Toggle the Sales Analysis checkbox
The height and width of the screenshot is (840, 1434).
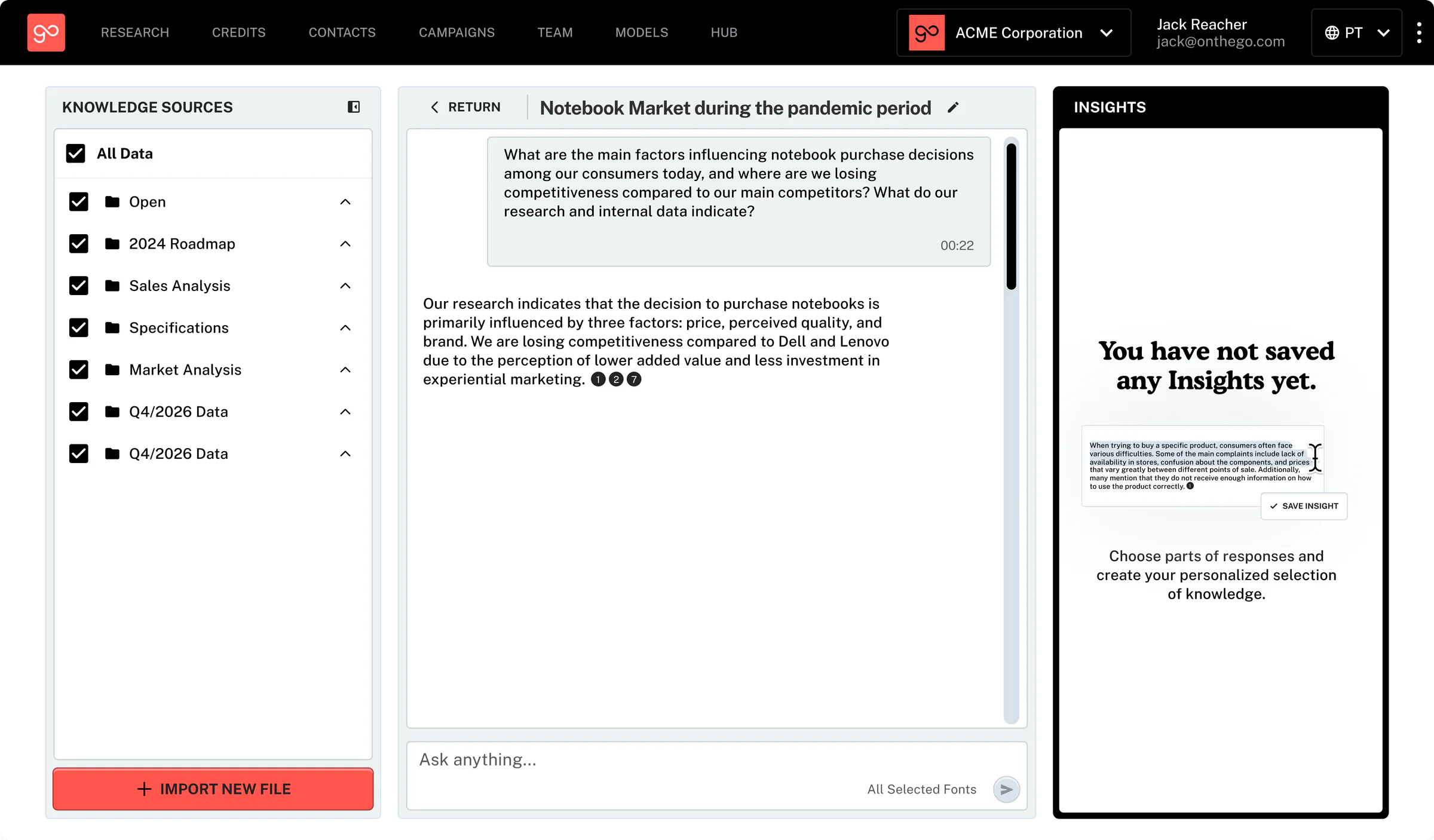[x=78, y=286]
